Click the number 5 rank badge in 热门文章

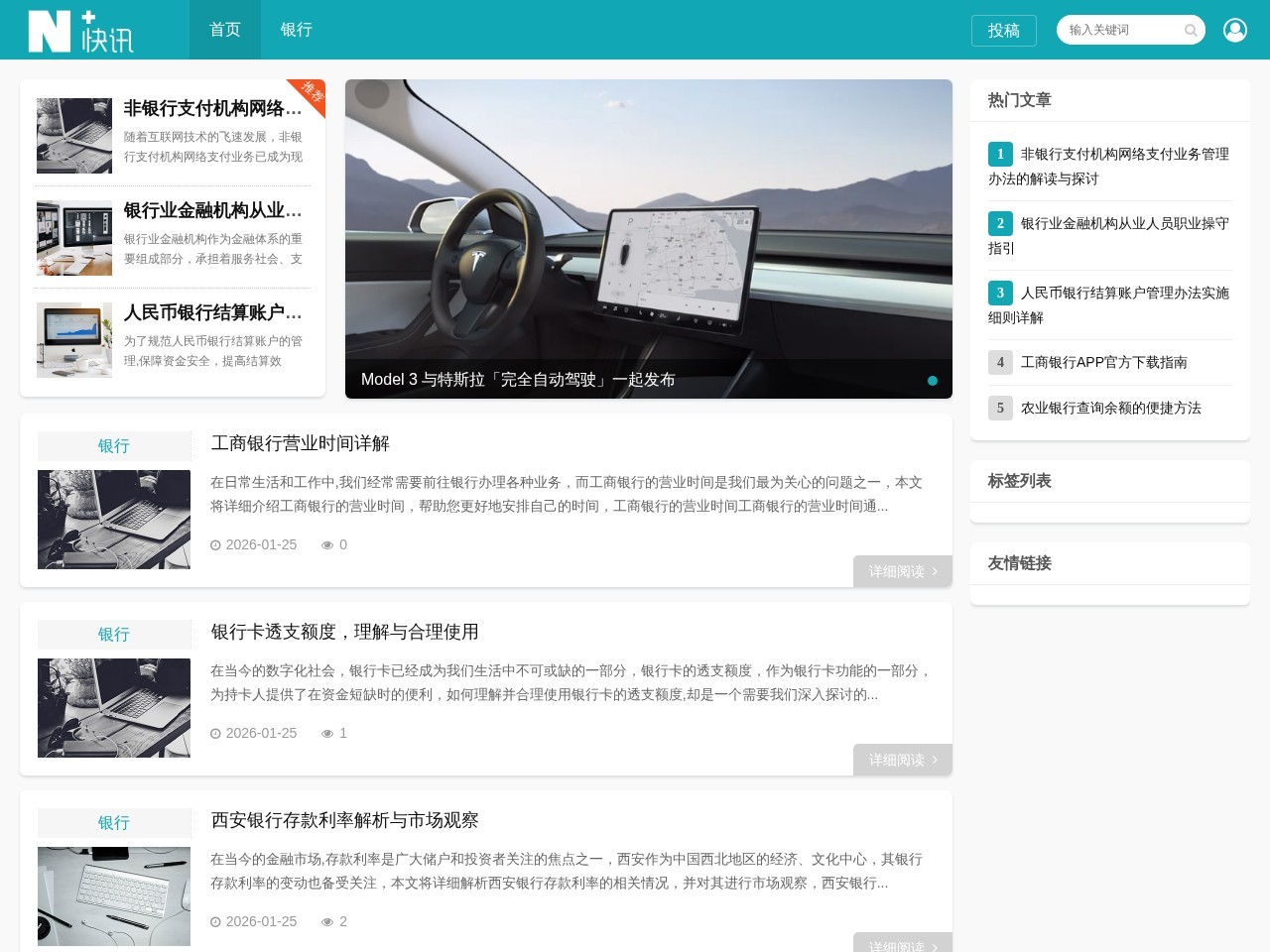[1000, 408]
